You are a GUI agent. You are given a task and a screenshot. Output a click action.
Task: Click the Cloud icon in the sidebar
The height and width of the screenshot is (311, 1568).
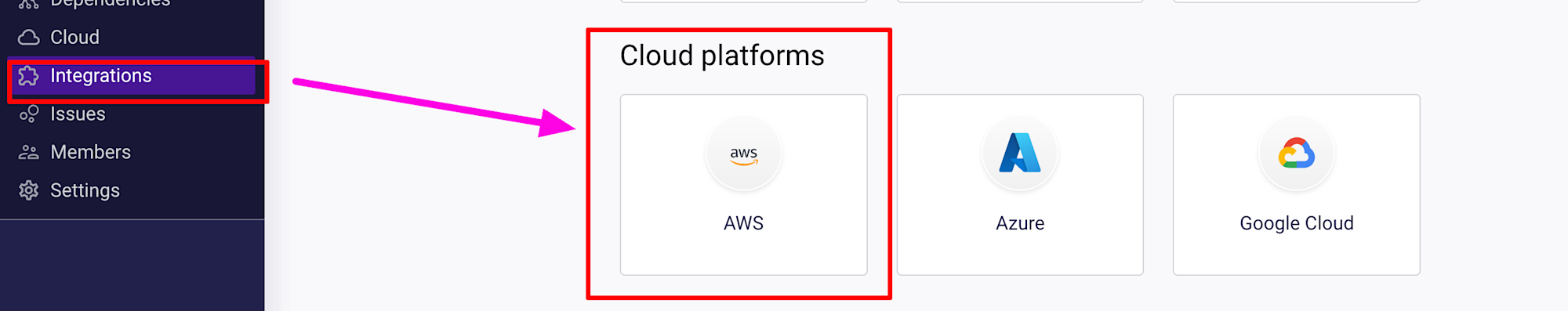tap(29, 38)
